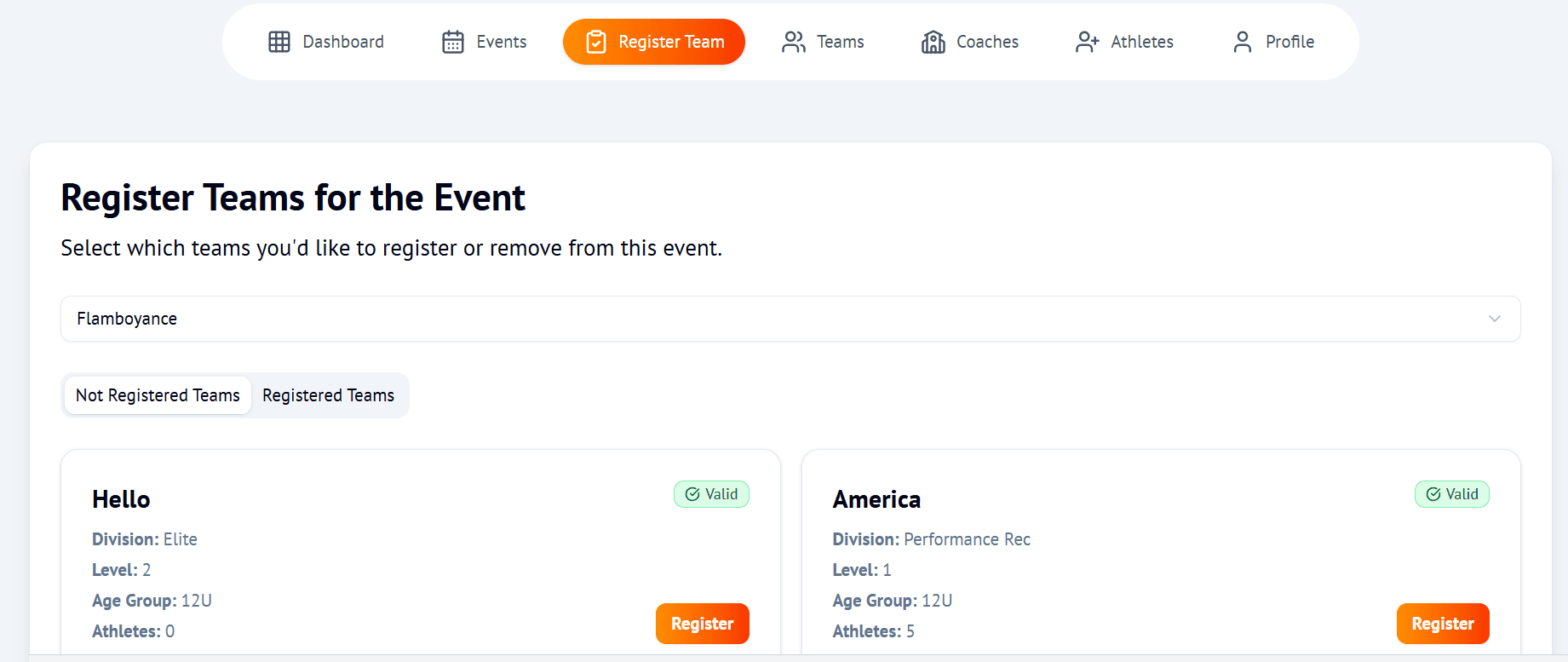This screenshot has height=662, width=1568.
Task: Go to the Athletes section
Action: [x=1125, y=42]
